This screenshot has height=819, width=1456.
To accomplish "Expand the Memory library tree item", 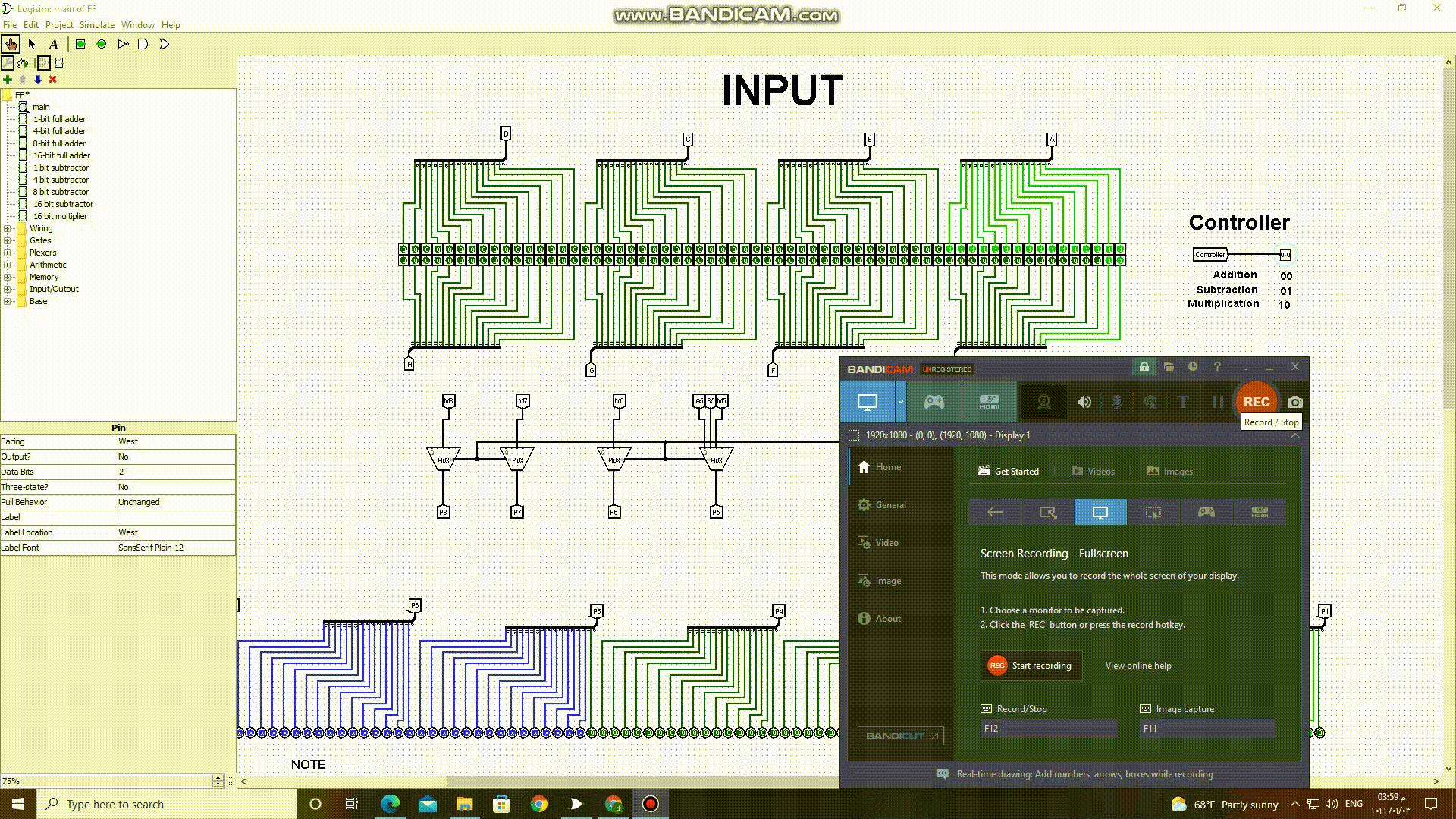I will pos(7,277).
